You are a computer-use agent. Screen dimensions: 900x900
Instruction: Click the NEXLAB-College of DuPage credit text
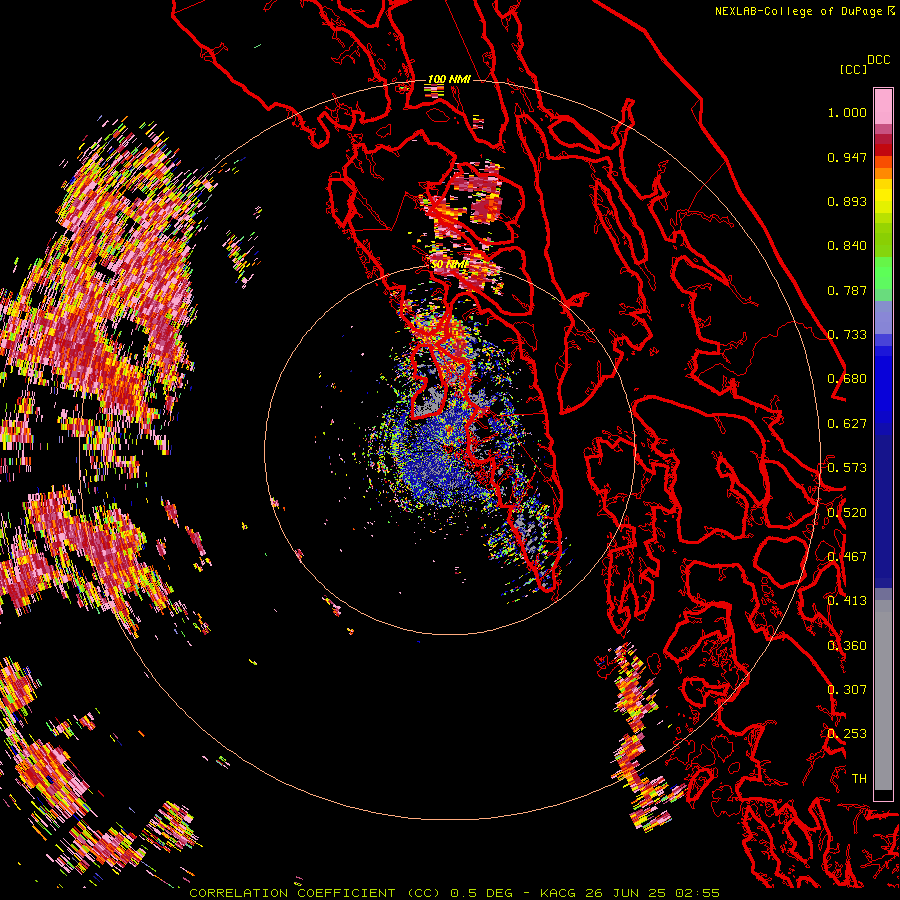pyautogui.click(x=798, y=11)
